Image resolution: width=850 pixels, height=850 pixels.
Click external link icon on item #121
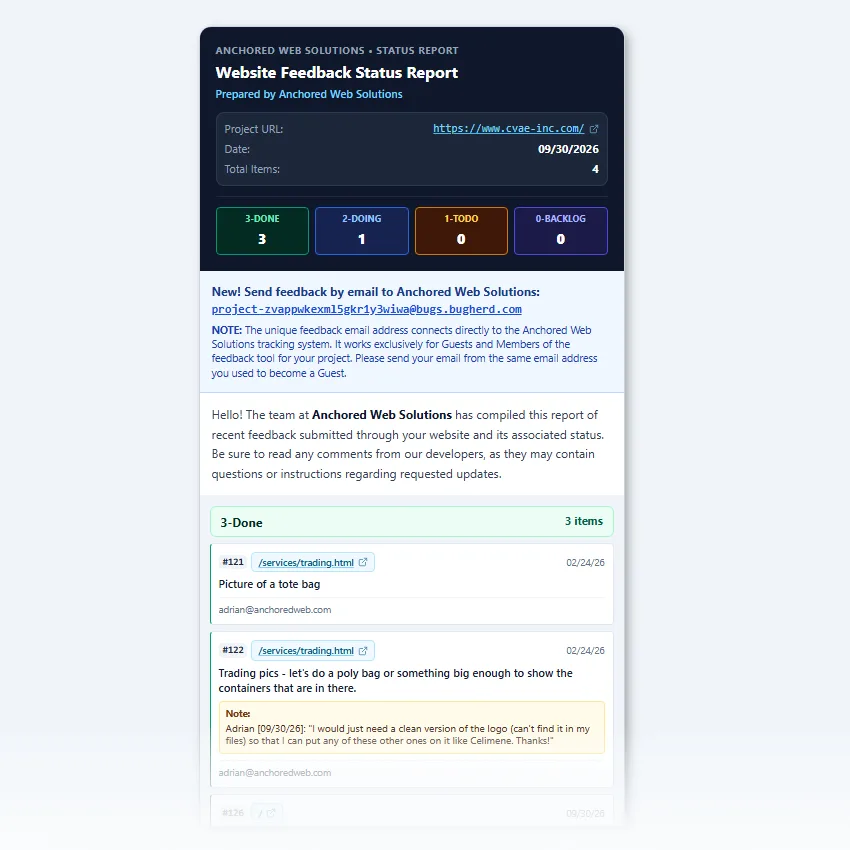pyautogui.click(x=363, y=562)
